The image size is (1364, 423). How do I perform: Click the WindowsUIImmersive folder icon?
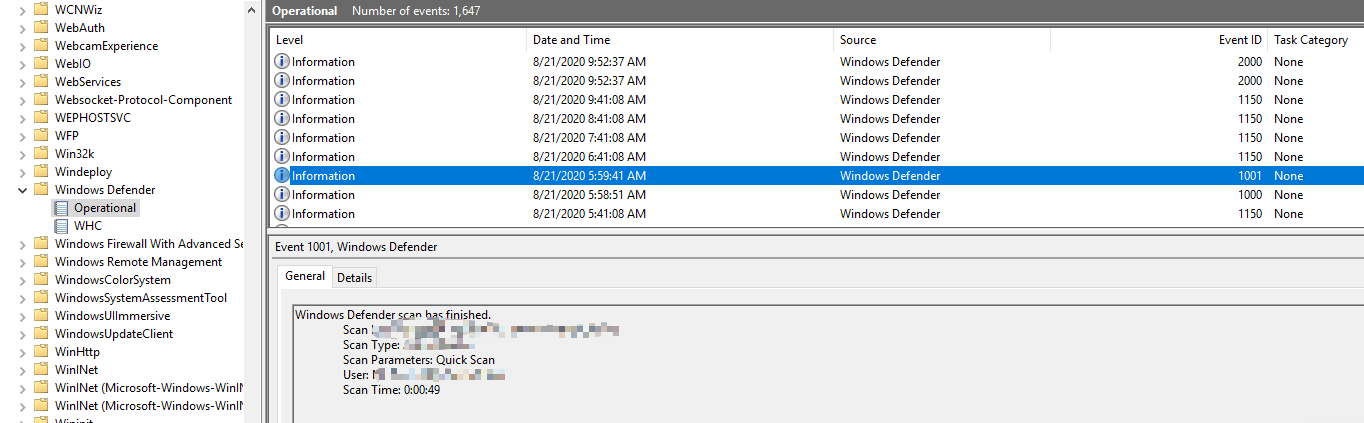41,316
